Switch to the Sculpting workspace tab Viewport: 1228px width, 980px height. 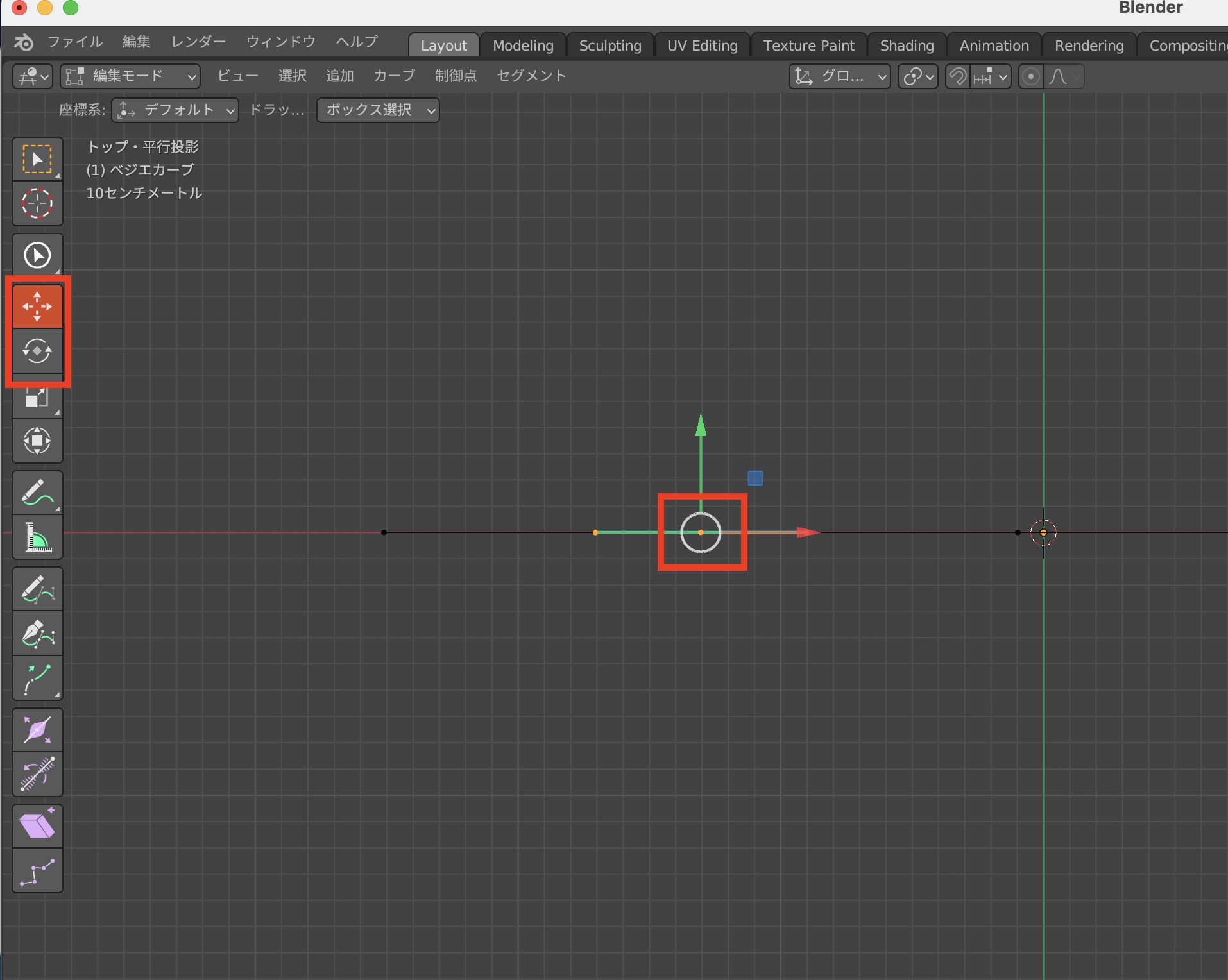[610, 46]
